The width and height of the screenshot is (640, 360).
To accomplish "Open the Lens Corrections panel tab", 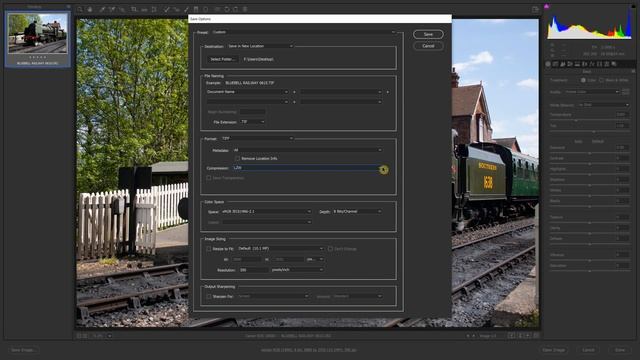I will (584, 64).
